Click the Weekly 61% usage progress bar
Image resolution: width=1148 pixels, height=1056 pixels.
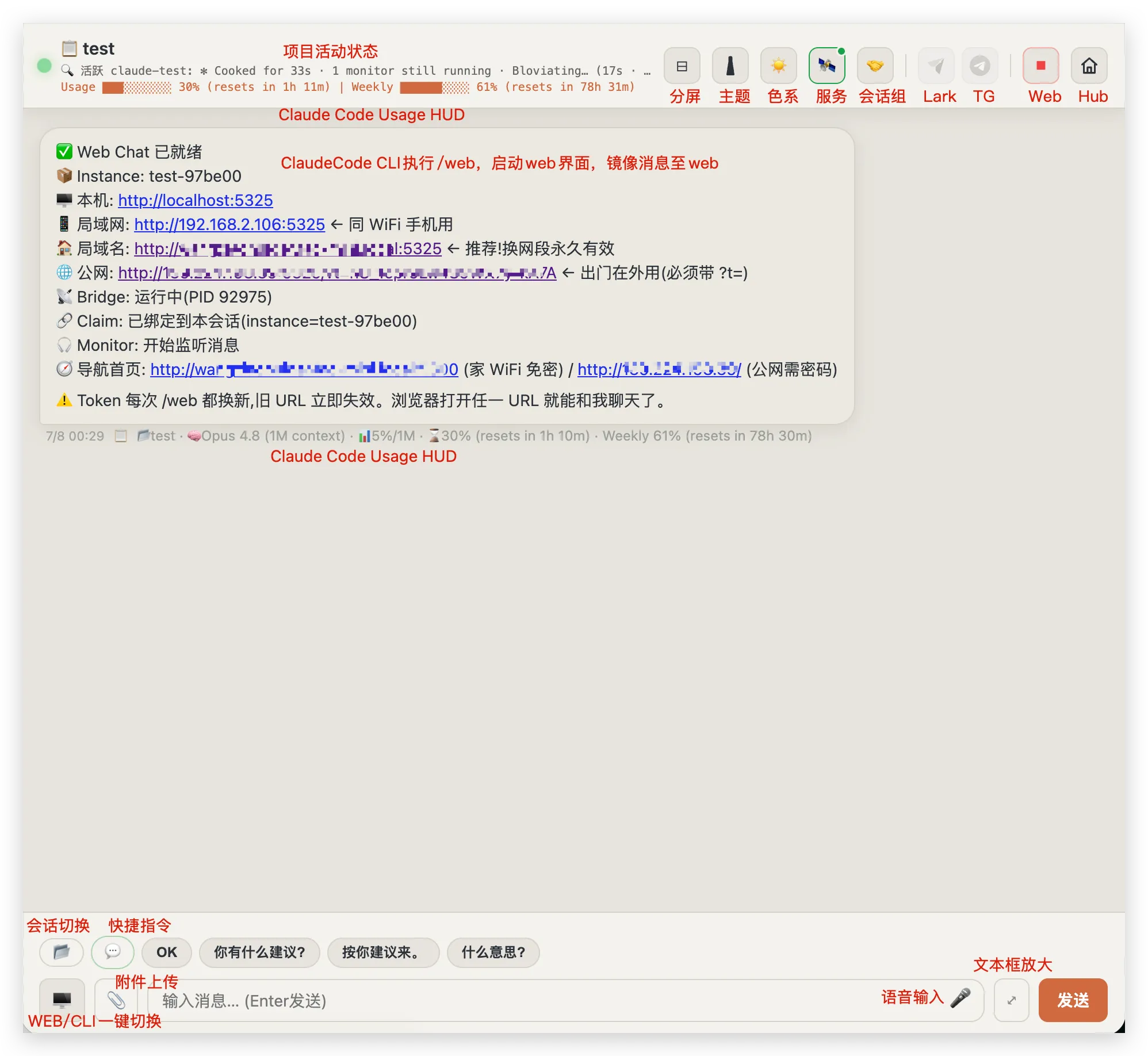(435, 87)
